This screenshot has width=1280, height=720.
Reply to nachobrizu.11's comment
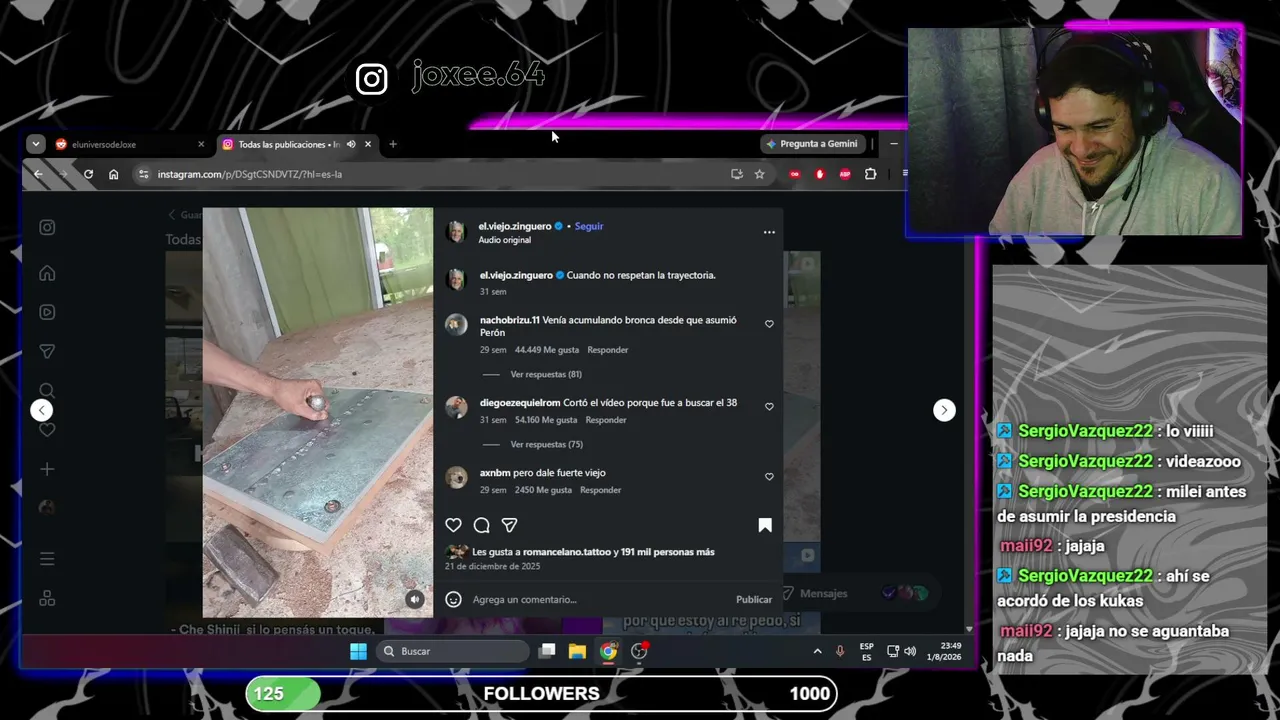[608, 350]
